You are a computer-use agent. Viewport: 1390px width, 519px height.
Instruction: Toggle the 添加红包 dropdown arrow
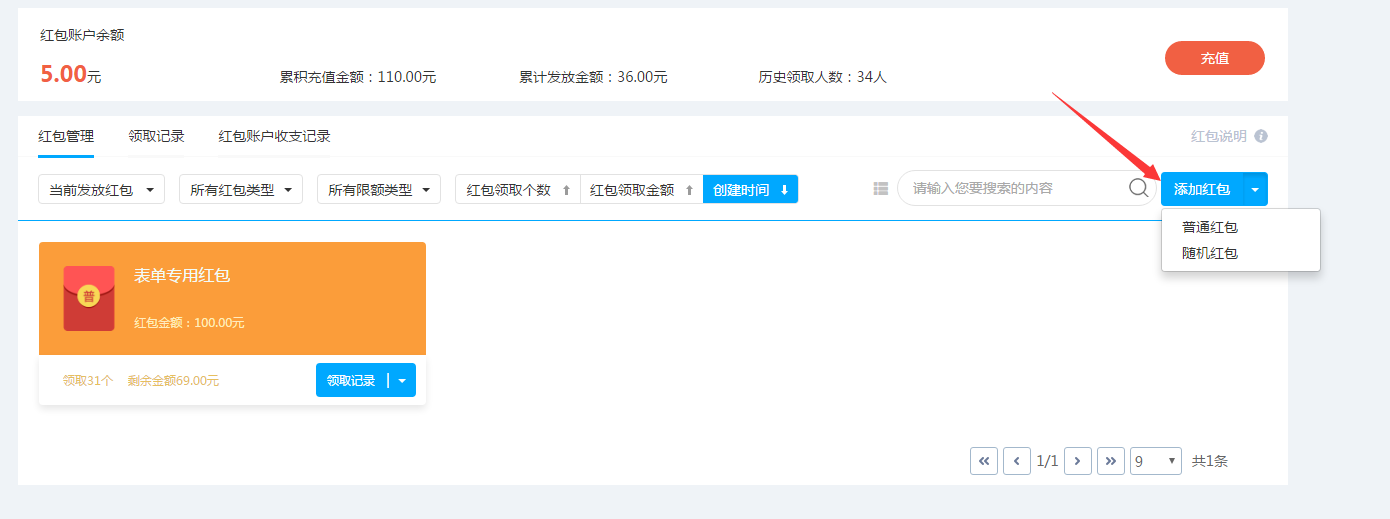point(1255,189)
